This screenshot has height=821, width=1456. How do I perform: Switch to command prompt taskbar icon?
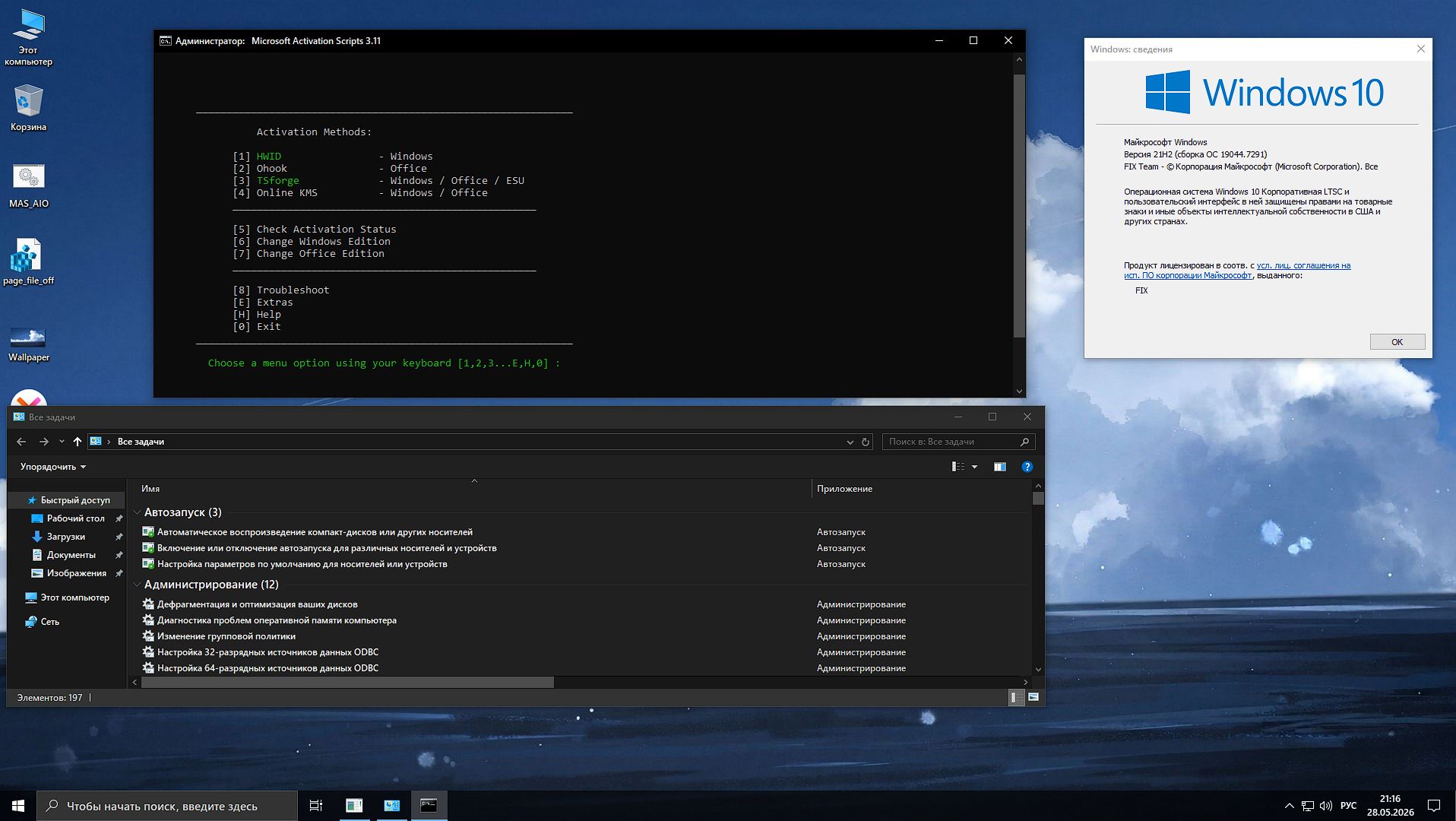pos(429,806)
